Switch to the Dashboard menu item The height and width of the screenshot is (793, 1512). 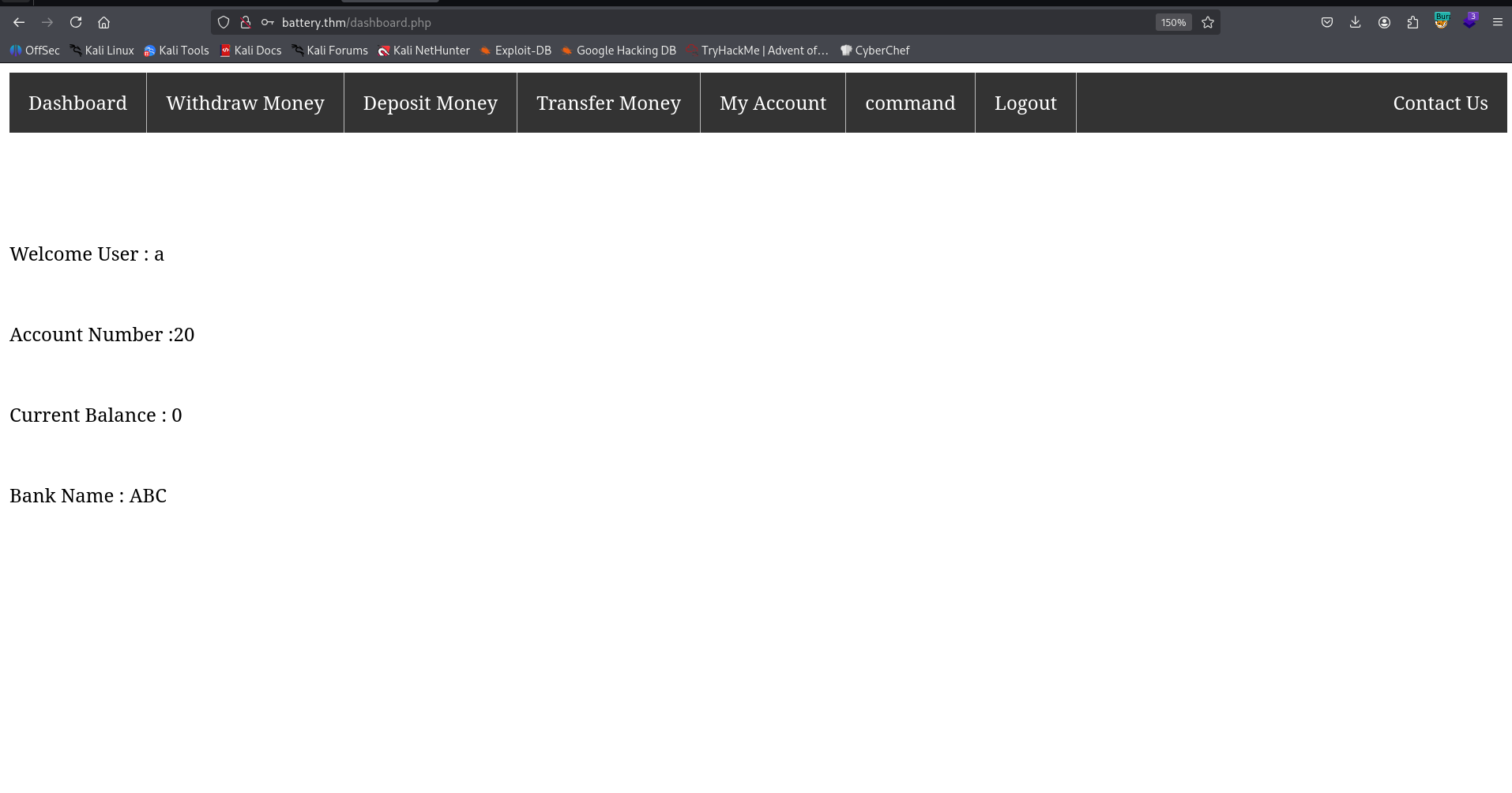[77, 103]
